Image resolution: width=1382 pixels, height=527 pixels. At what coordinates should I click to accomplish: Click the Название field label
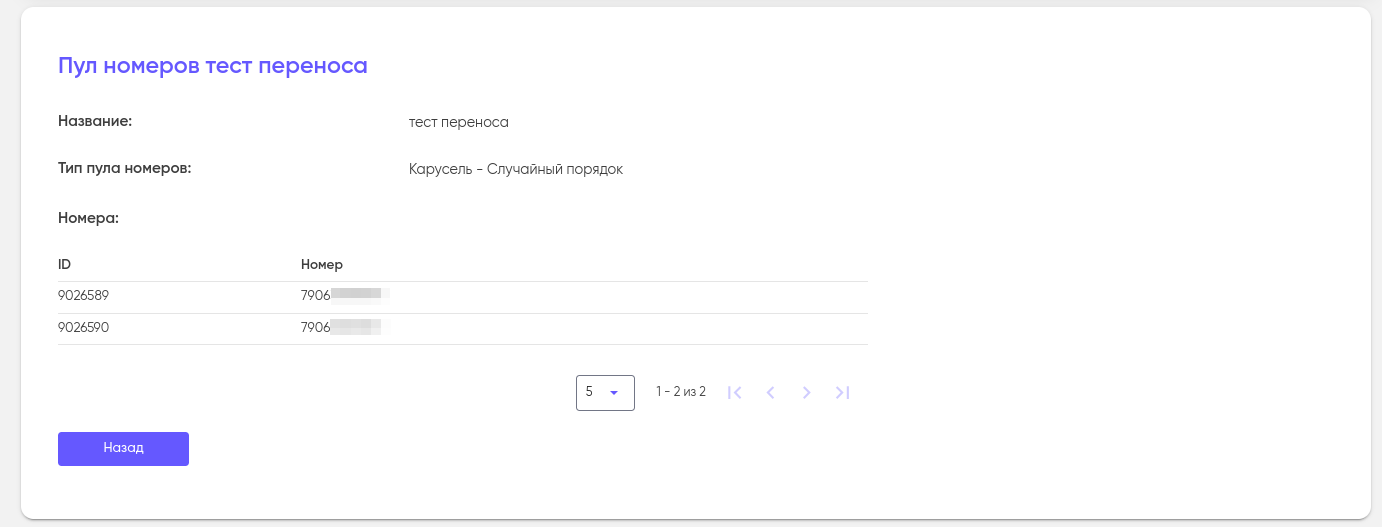point(95,121)
